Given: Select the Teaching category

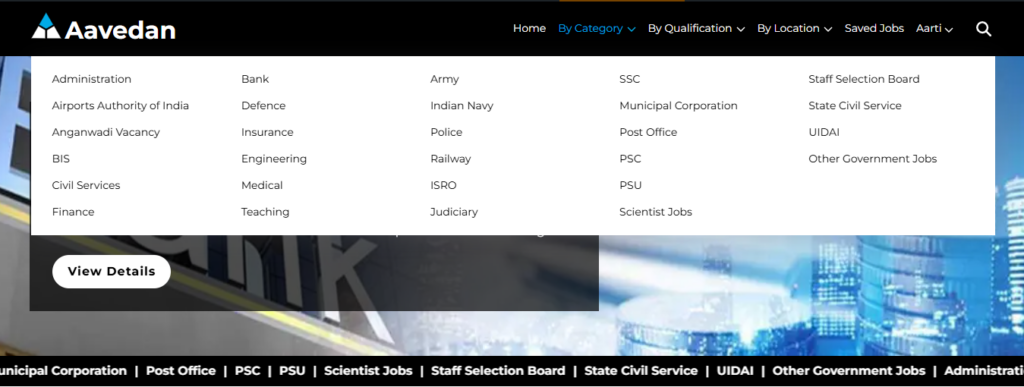Looking at the screenshot, I should click(265, 212).
